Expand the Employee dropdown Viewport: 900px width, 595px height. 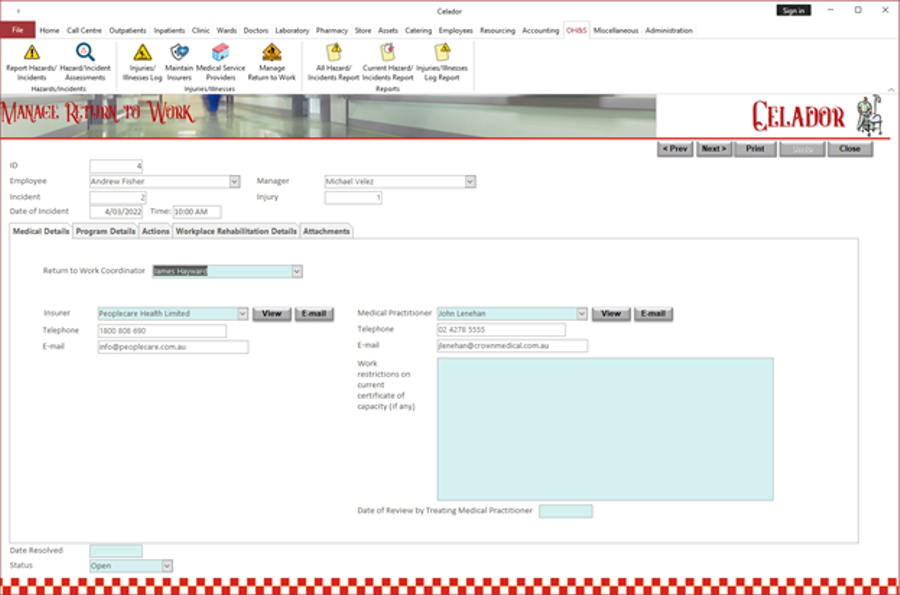click(x=235, y=182)
